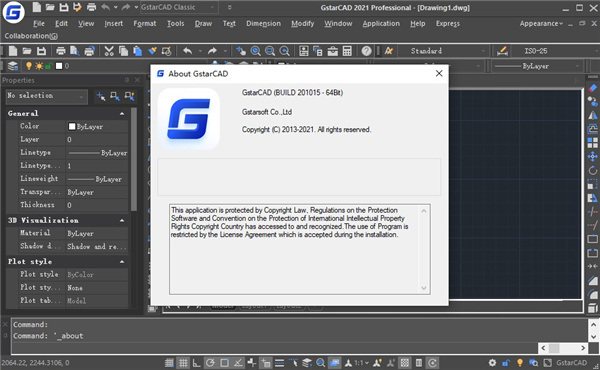Image resolution: width=600 pixels, height=370 pixels.
Task: Select the Array tool in the modify toolbar
Action: [592, 143]
